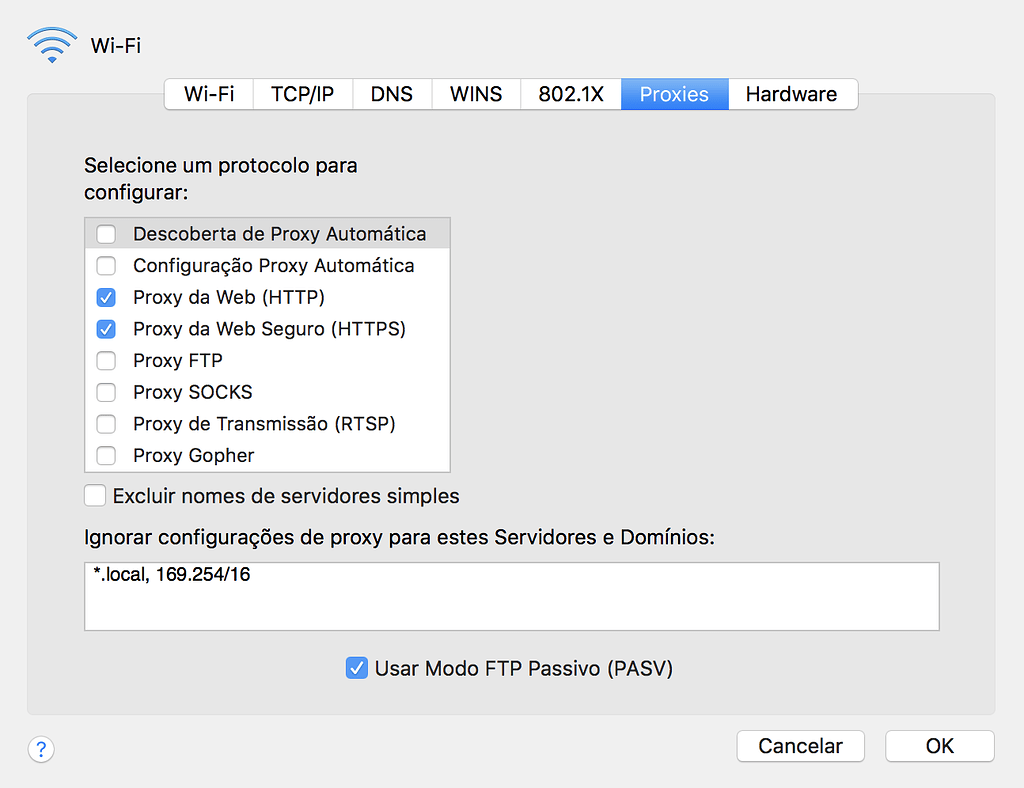This screenshot has width=1024, height=788.
Task: Check the Proxy FTP option
Action: pyautogui.click(x=106, y=360)
